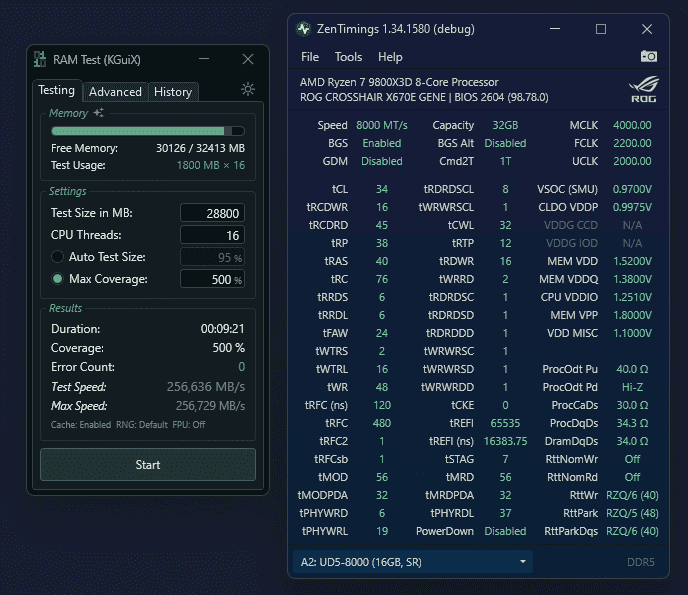Click the AMD Ryzen 7 9800X3D processor text

[x=399, y=82]
